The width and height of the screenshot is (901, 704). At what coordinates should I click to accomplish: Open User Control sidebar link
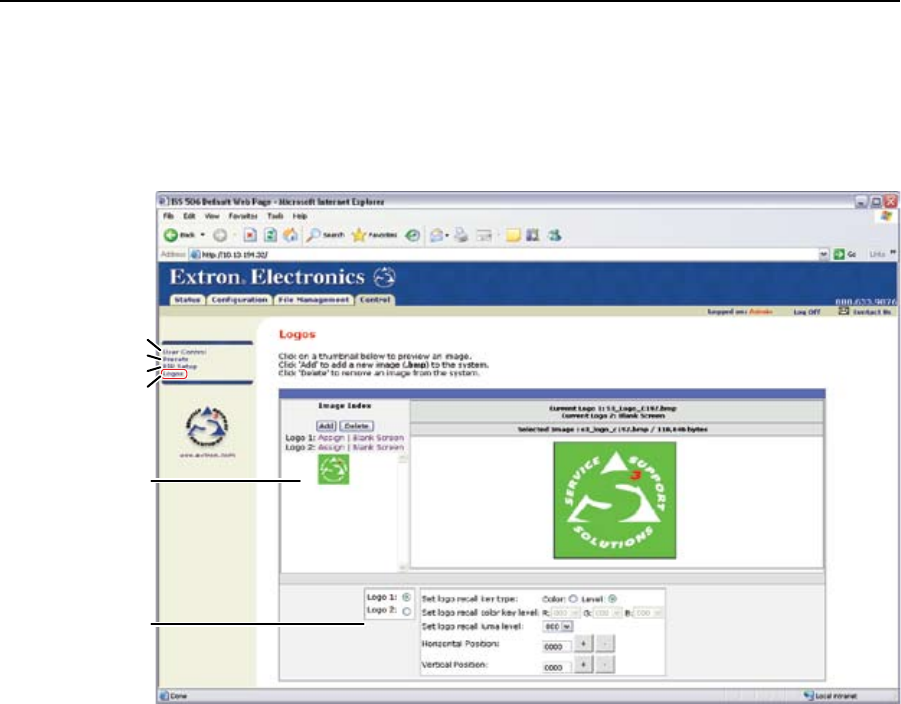184,351
